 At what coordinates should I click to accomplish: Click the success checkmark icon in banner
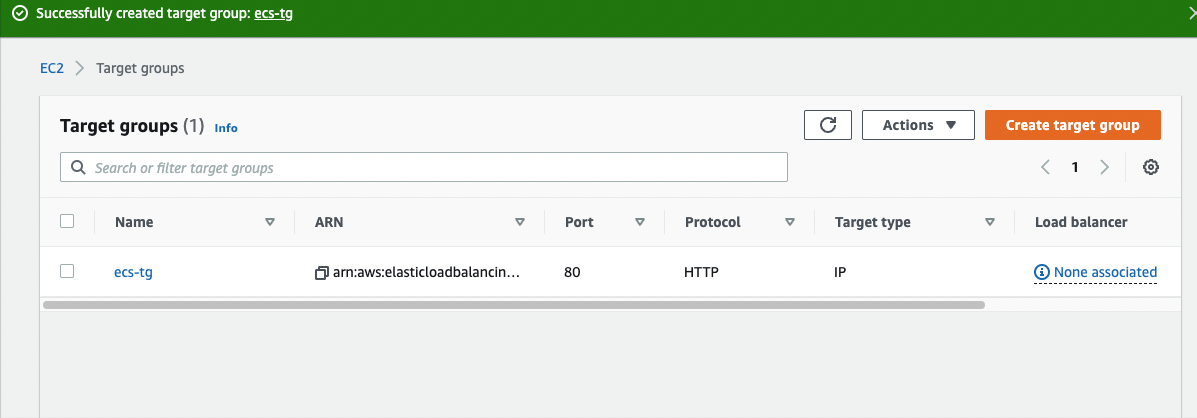(x=20, y=14)
